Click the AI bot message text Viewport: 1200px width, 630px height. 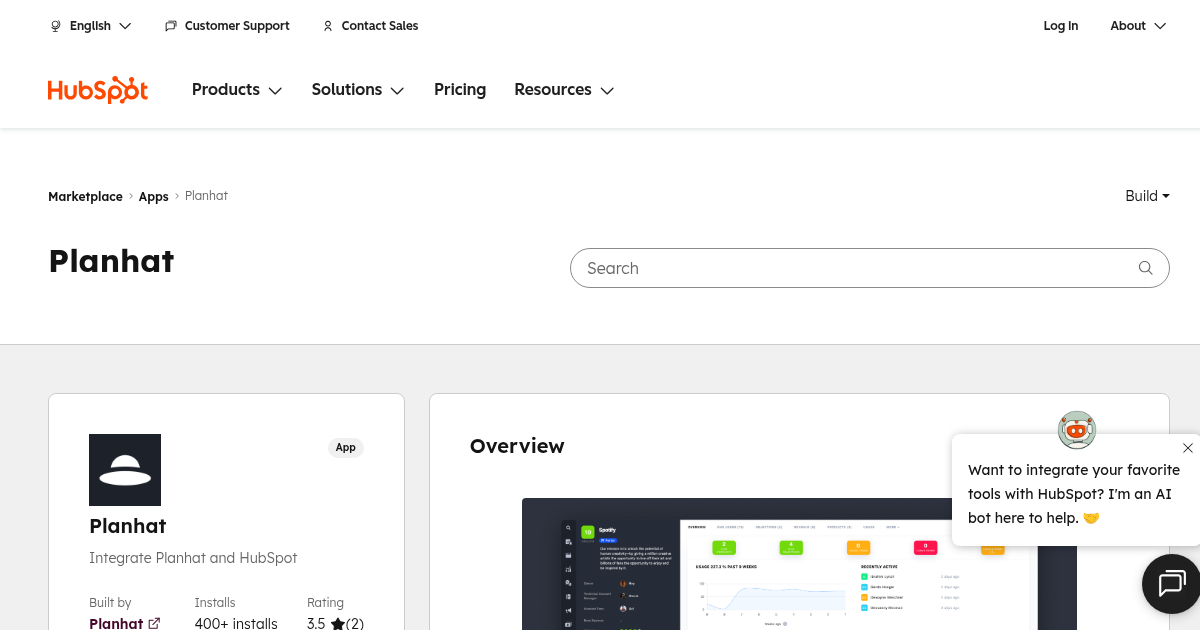[1074, 494]
